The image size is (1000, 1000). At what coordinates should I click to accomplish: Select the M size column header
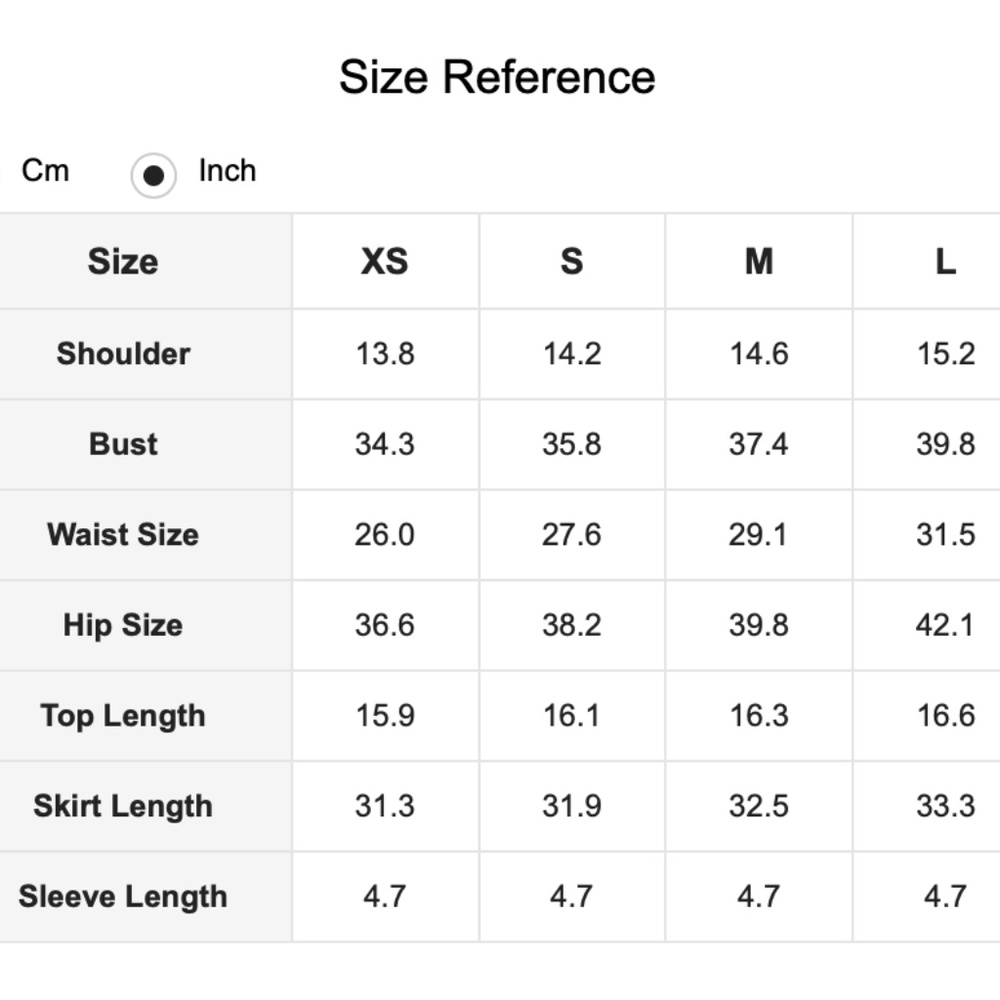point(759,261)
